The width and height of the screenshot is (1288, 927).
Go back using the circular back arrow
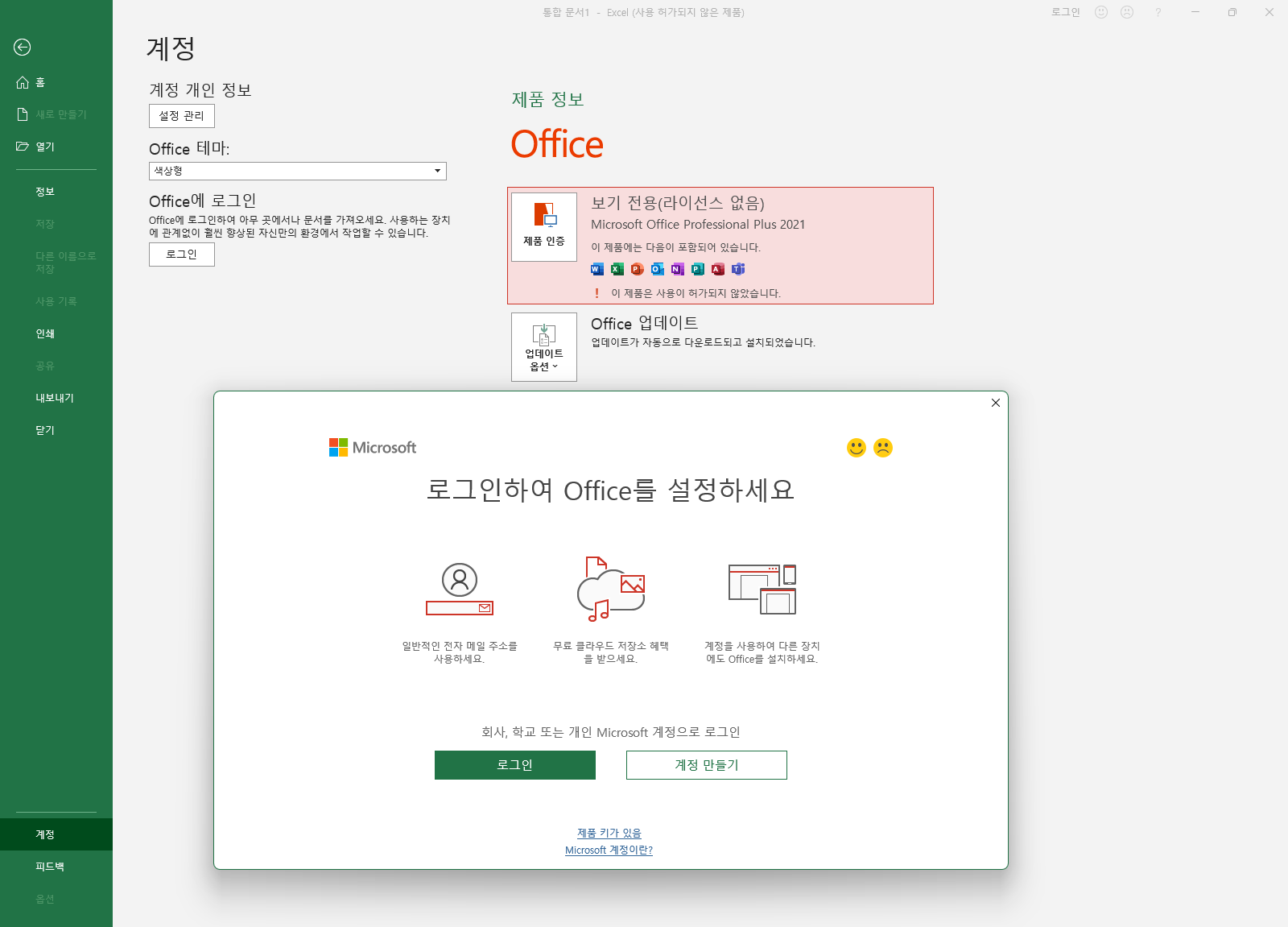23,48
